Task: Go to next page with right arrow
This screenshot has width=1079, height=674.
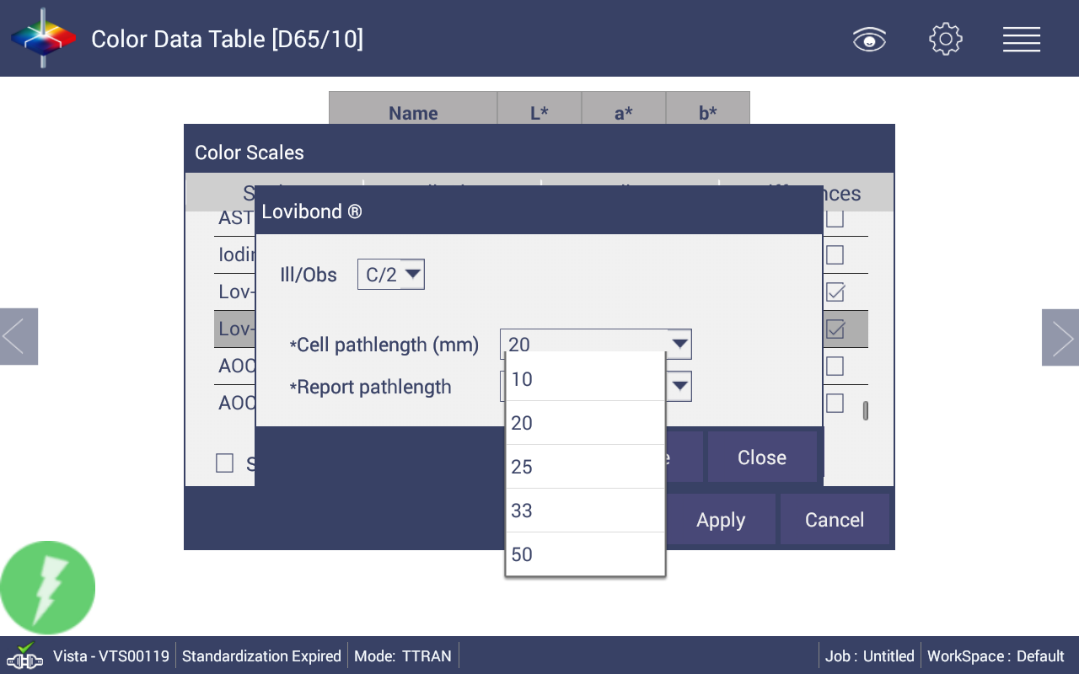Action: 1060,337
